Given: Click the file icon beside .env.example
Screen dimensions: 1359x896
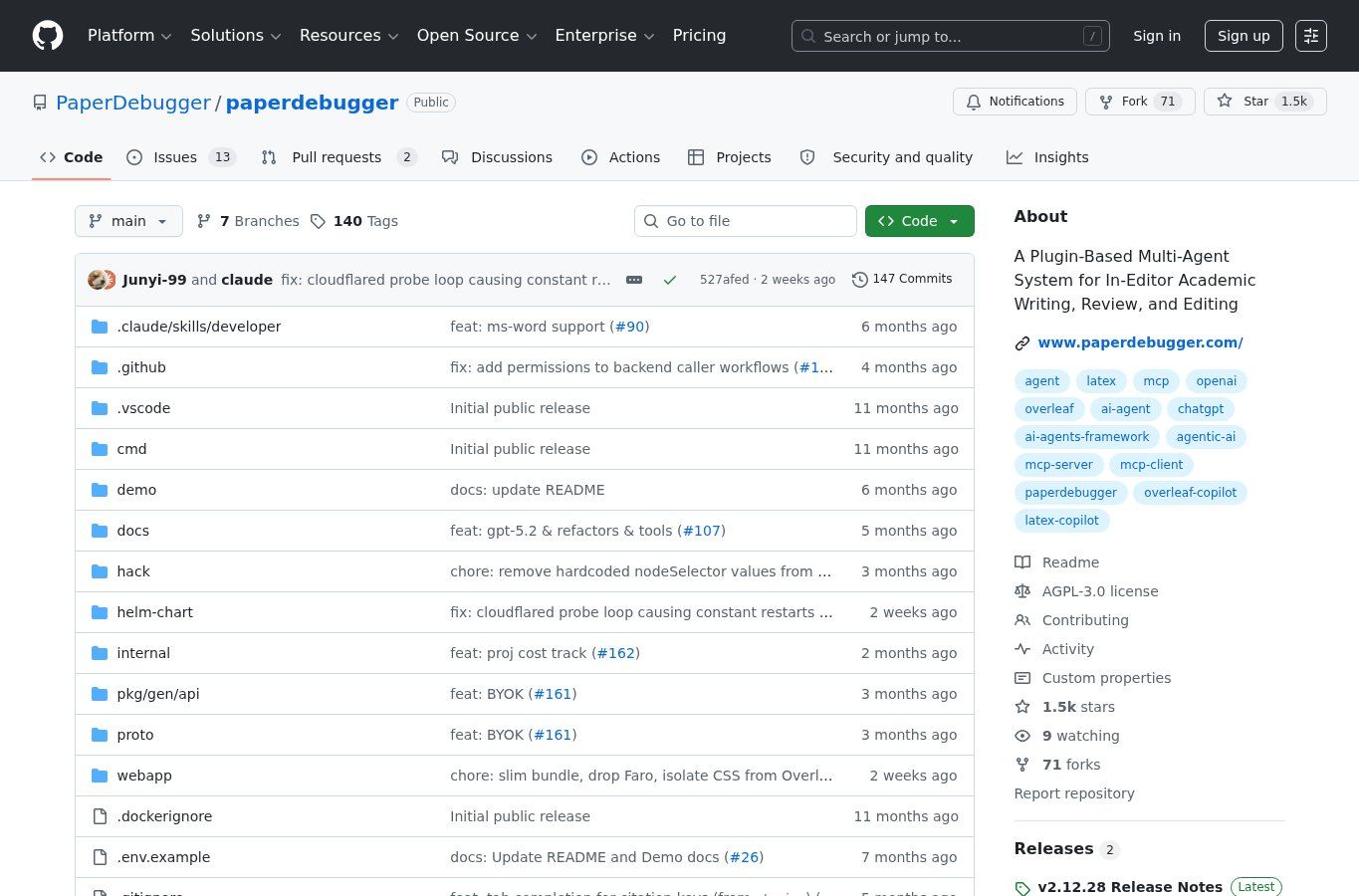Looking at the screenshot, I should pyautogui.click(x=100, y=857).
